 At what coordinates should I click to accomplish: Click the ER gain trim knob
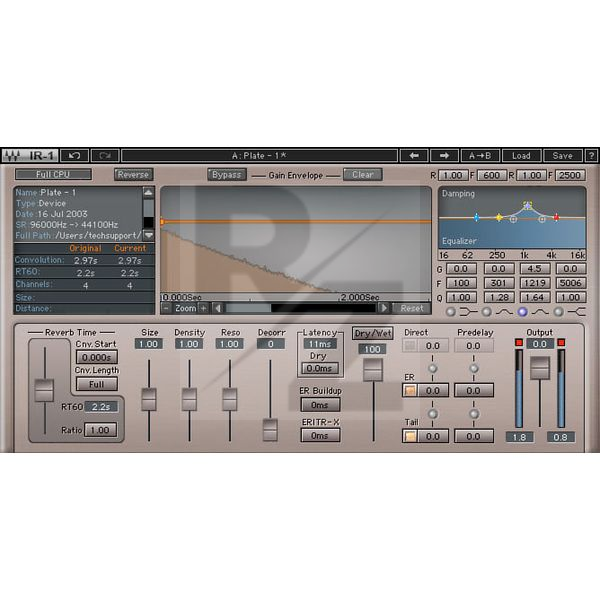[433, 414]
